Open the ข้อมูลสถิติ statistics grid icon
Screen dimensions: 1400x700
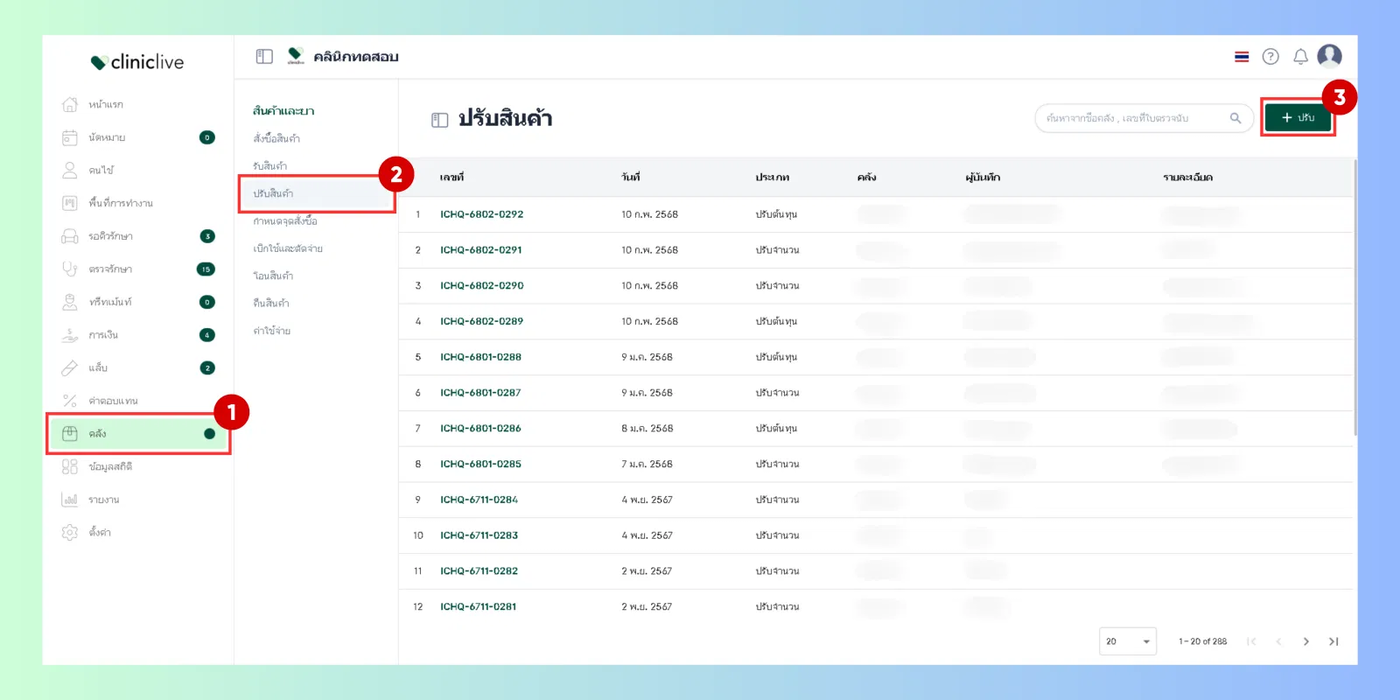click(69, 467)
